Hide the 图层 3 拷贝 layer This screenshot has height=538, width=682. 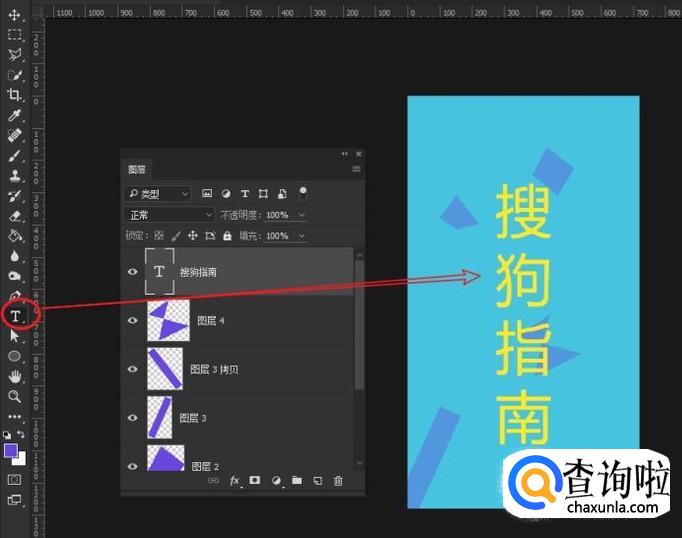click(x=133, y=369)
